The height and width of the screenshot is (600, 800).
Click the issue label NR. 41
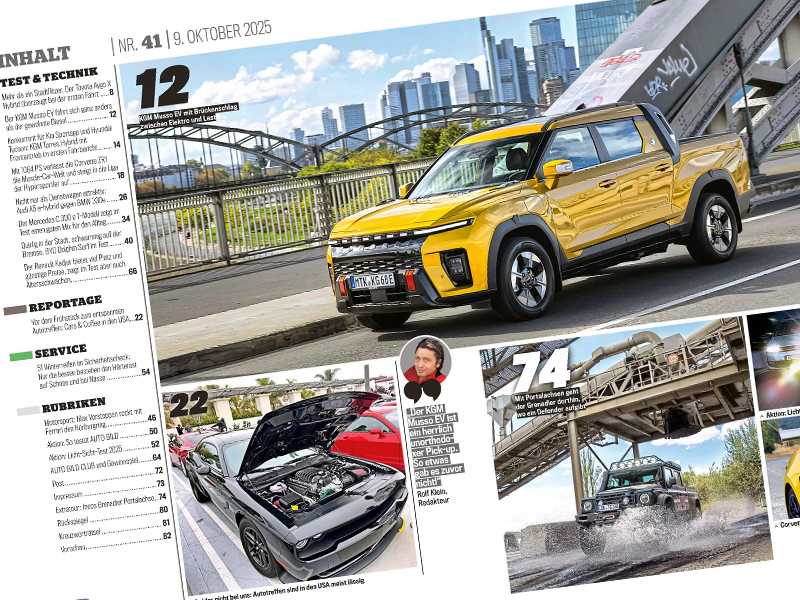pyautogui.click(x=128, y=45)
